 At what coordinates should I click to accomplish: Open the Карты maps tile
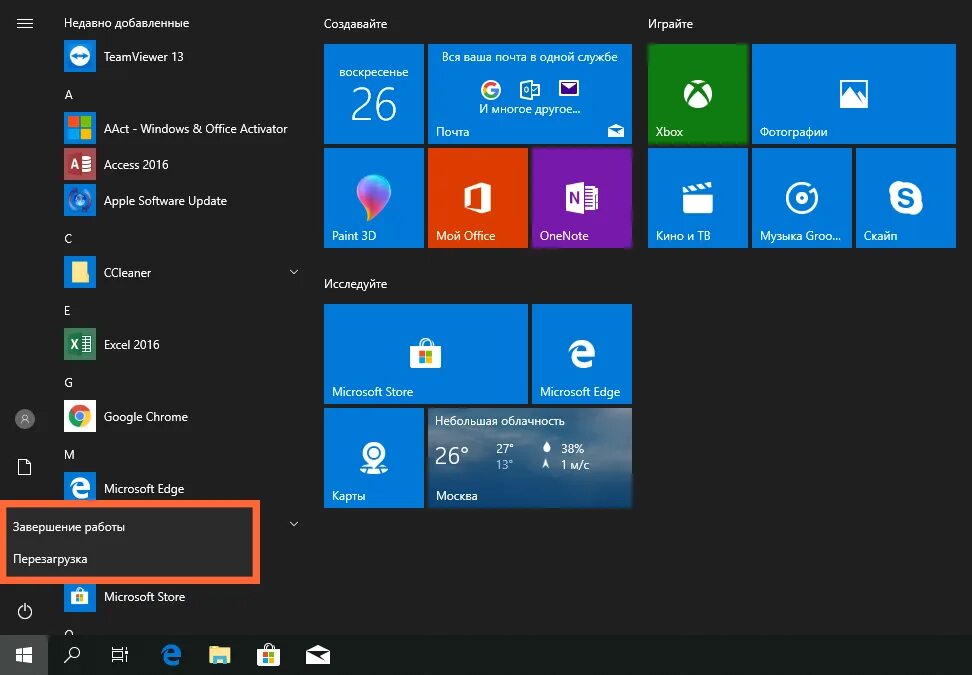pyautogui.click(x=374, y=458)
